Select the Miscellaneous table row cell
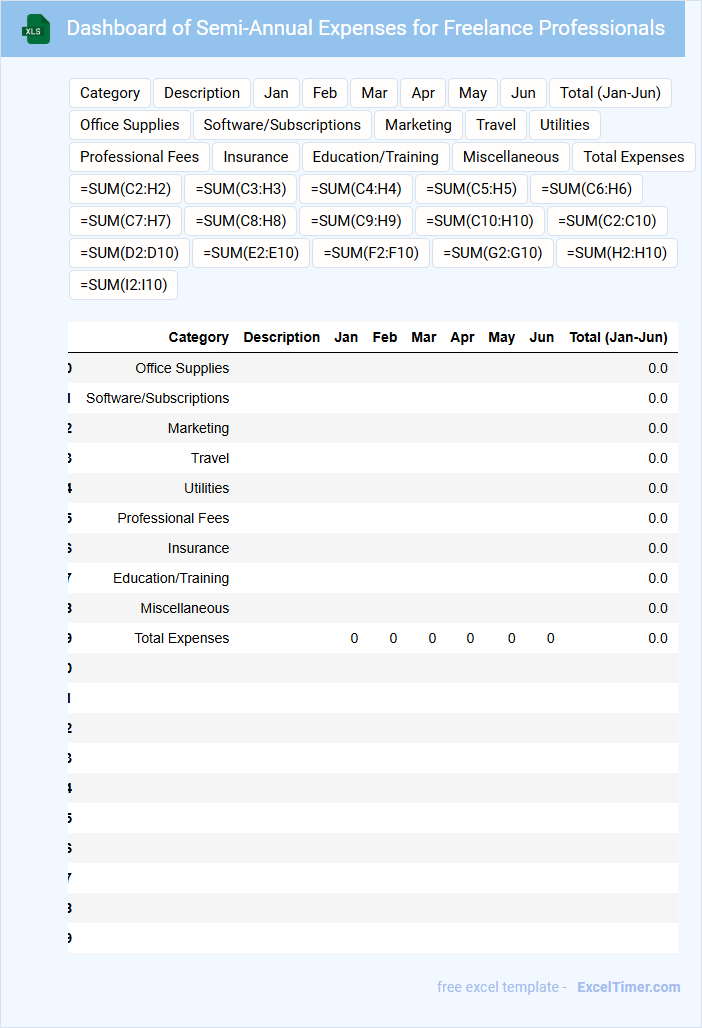 pos(185,608)
